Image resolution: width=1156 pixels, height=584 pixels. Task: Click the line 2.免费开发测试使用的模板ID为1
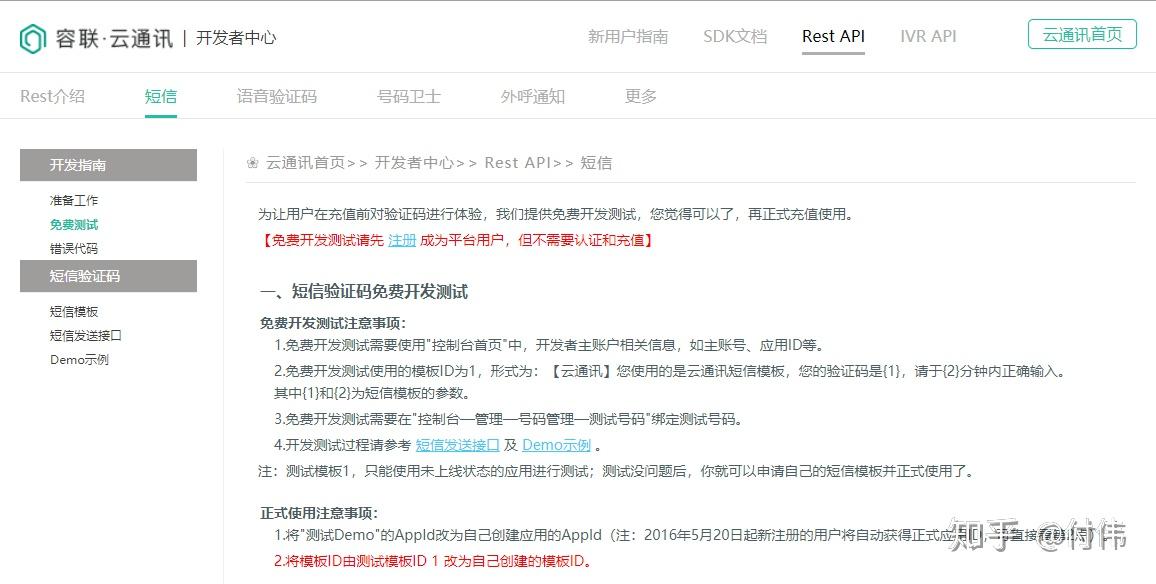tap(670, 371)
